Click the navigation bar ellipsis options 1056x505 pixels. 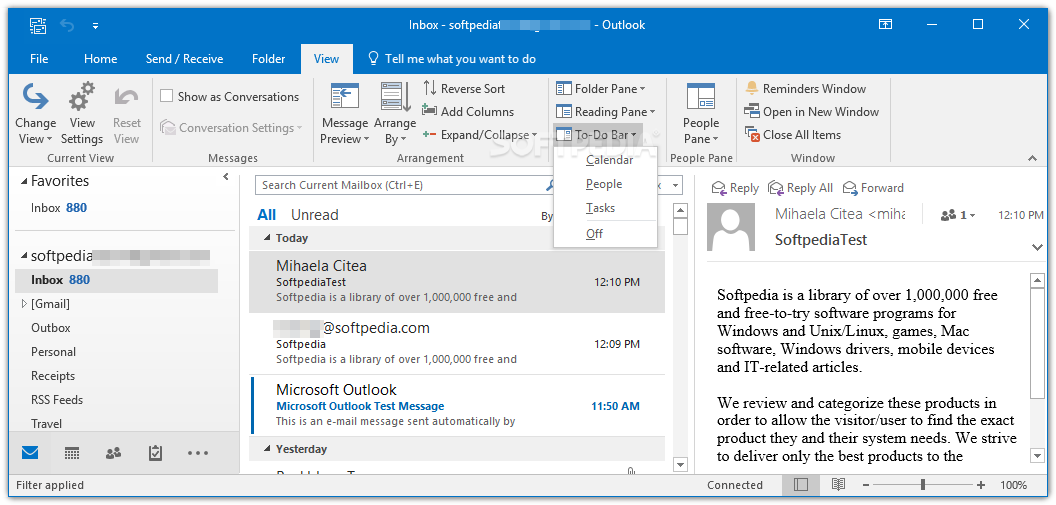click(198, 453)
